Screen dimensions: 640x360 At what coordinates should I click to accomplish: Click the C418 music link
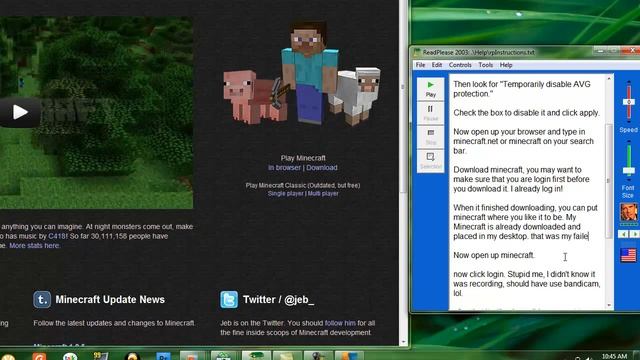(x=57, y=236)
